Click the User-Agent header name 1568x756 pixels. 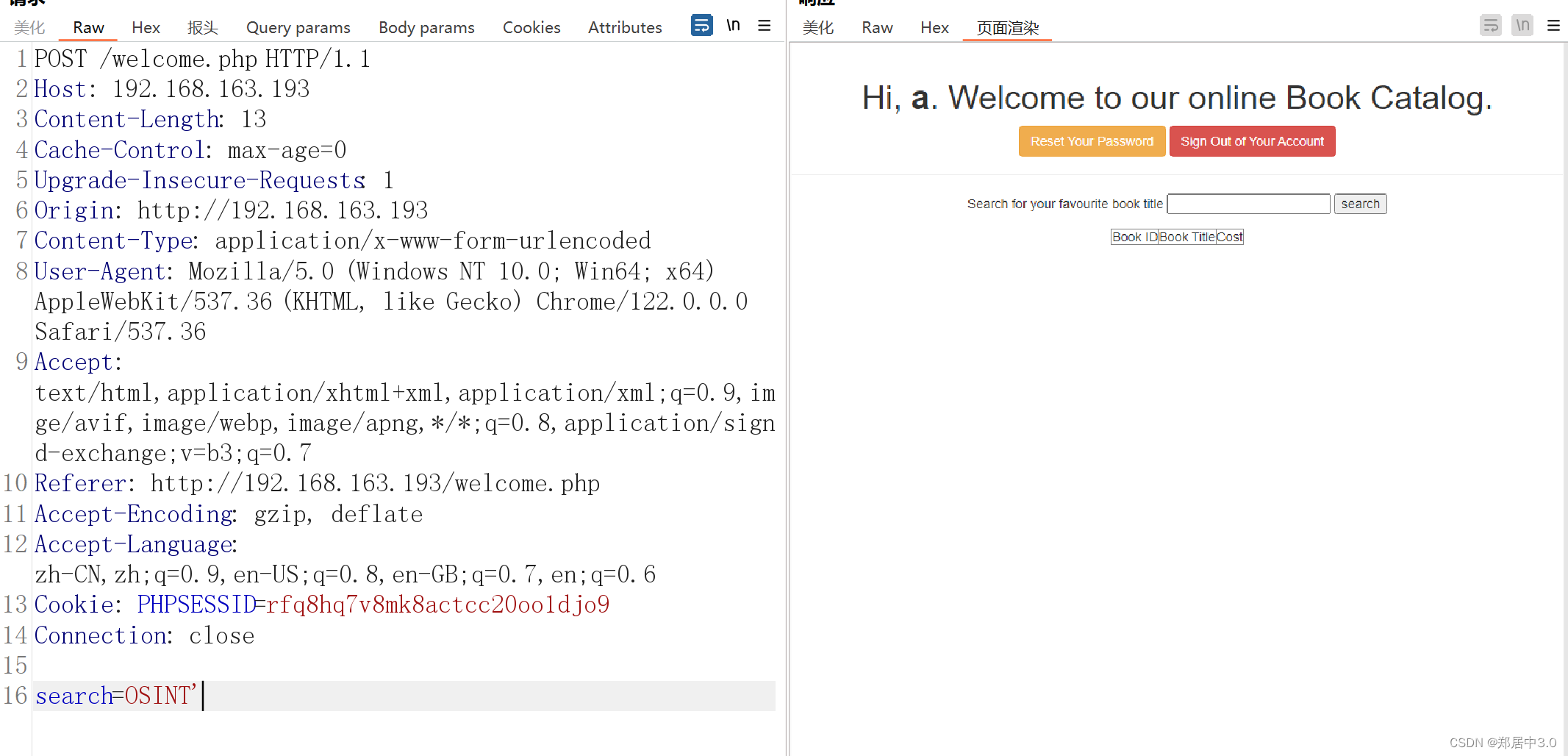[x=100, y=271]
